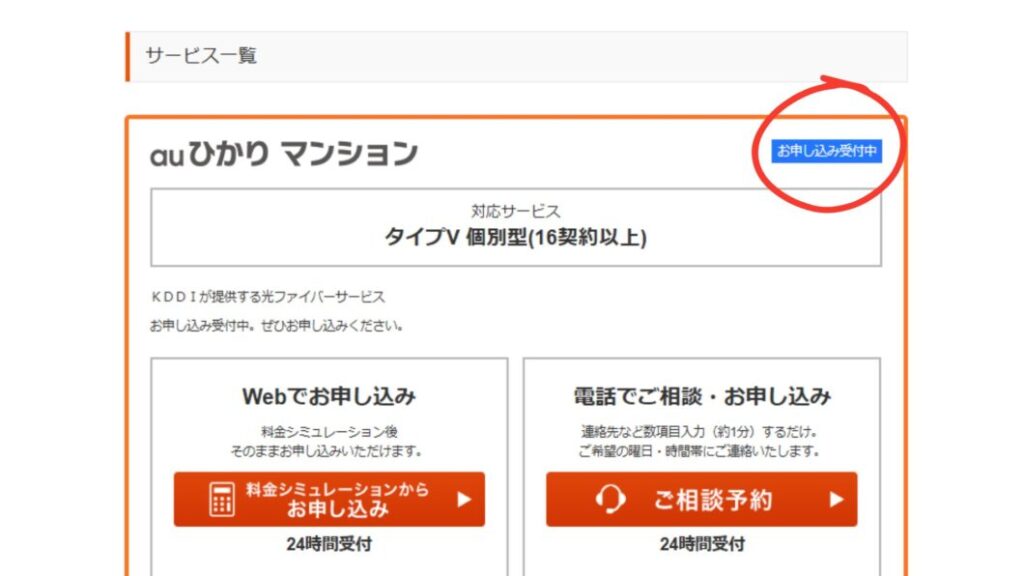Click the Webでお申し込み heading
Viewport: 1024px width, 576px height.
click(x=329, y=396)
